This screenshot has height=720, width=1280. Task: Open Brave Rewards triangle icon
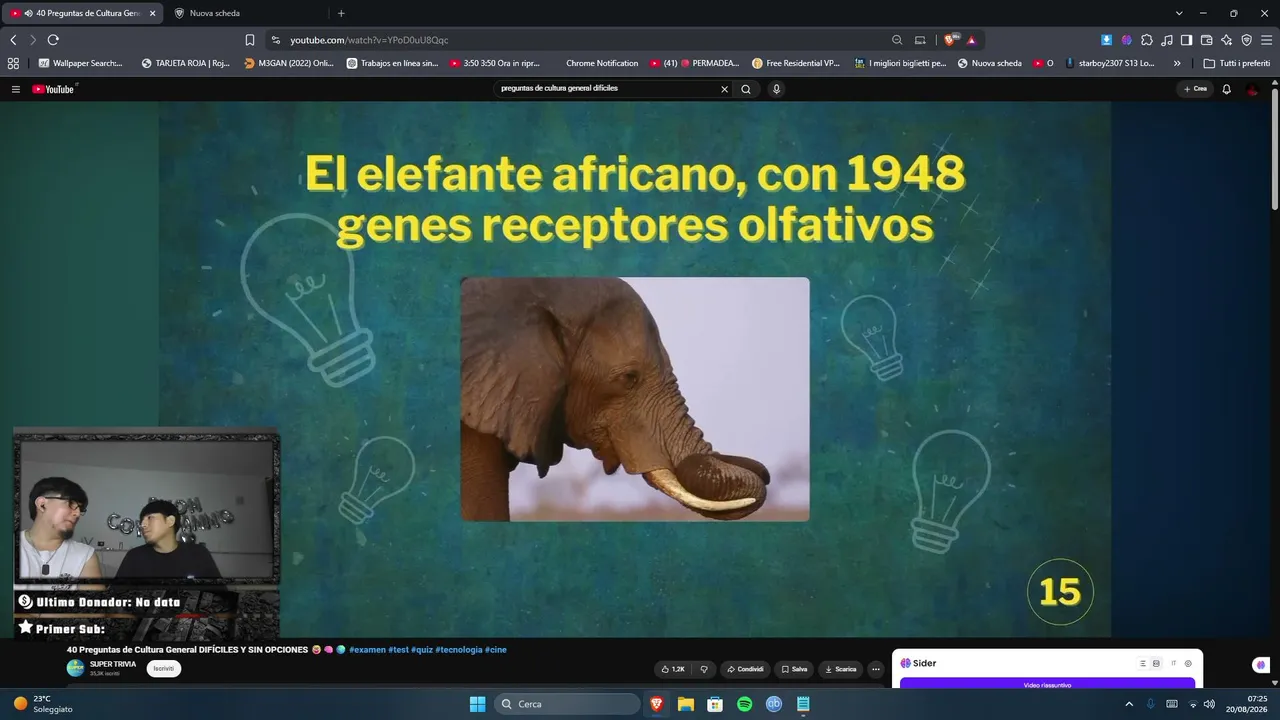point(971,40)
